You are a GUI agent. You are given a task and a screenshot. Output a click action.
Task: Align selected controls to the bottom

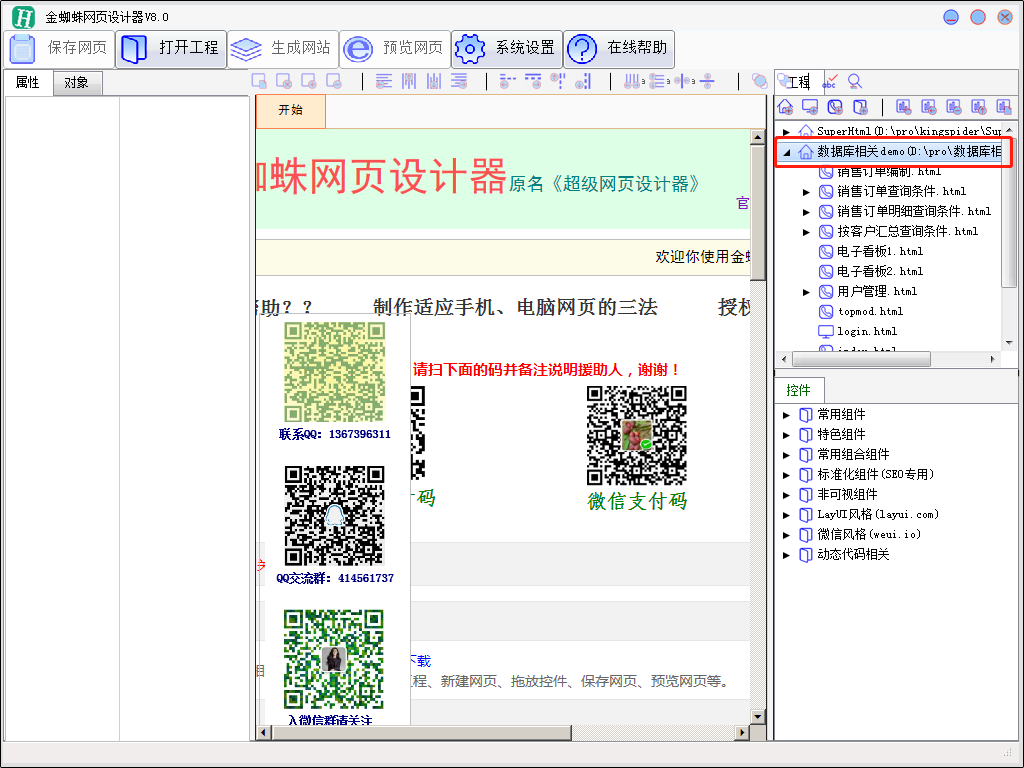(x=434, y=81)
